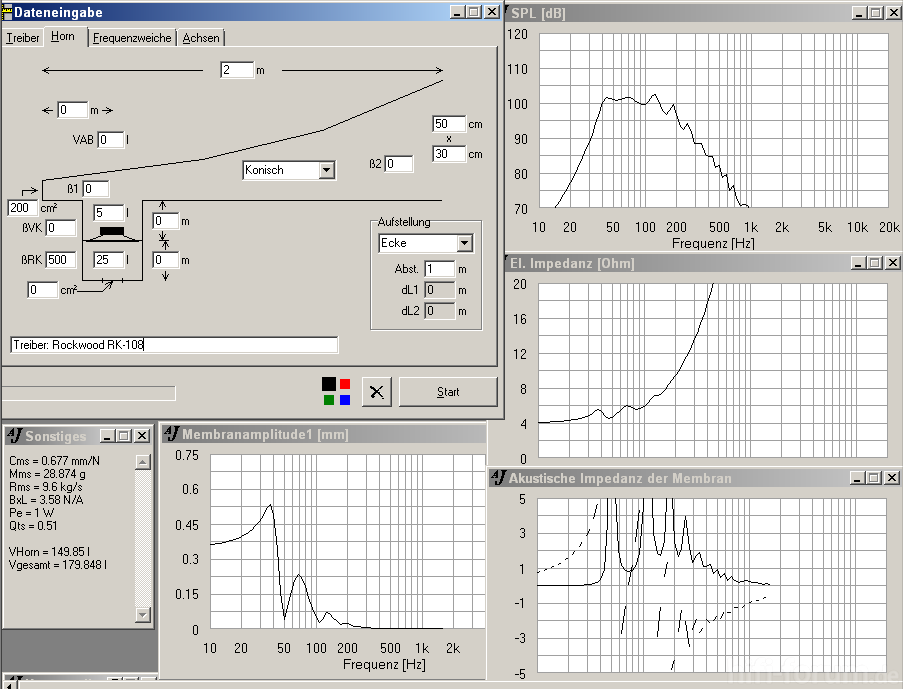Click the dL1 field

[439, 290]
